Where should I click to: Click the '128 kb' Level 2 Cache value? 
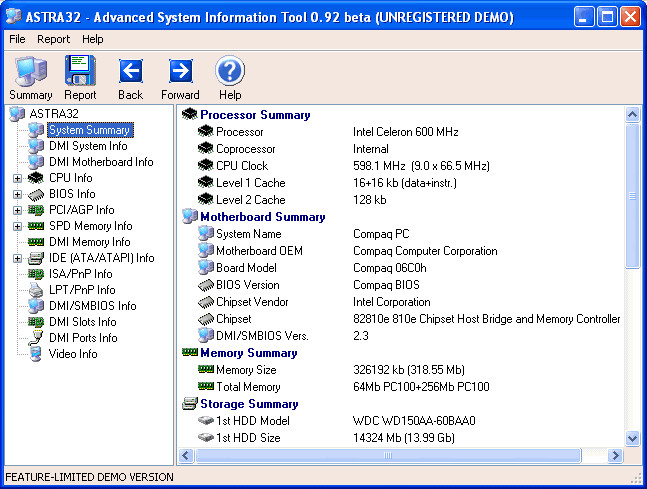tap(370, 200)
